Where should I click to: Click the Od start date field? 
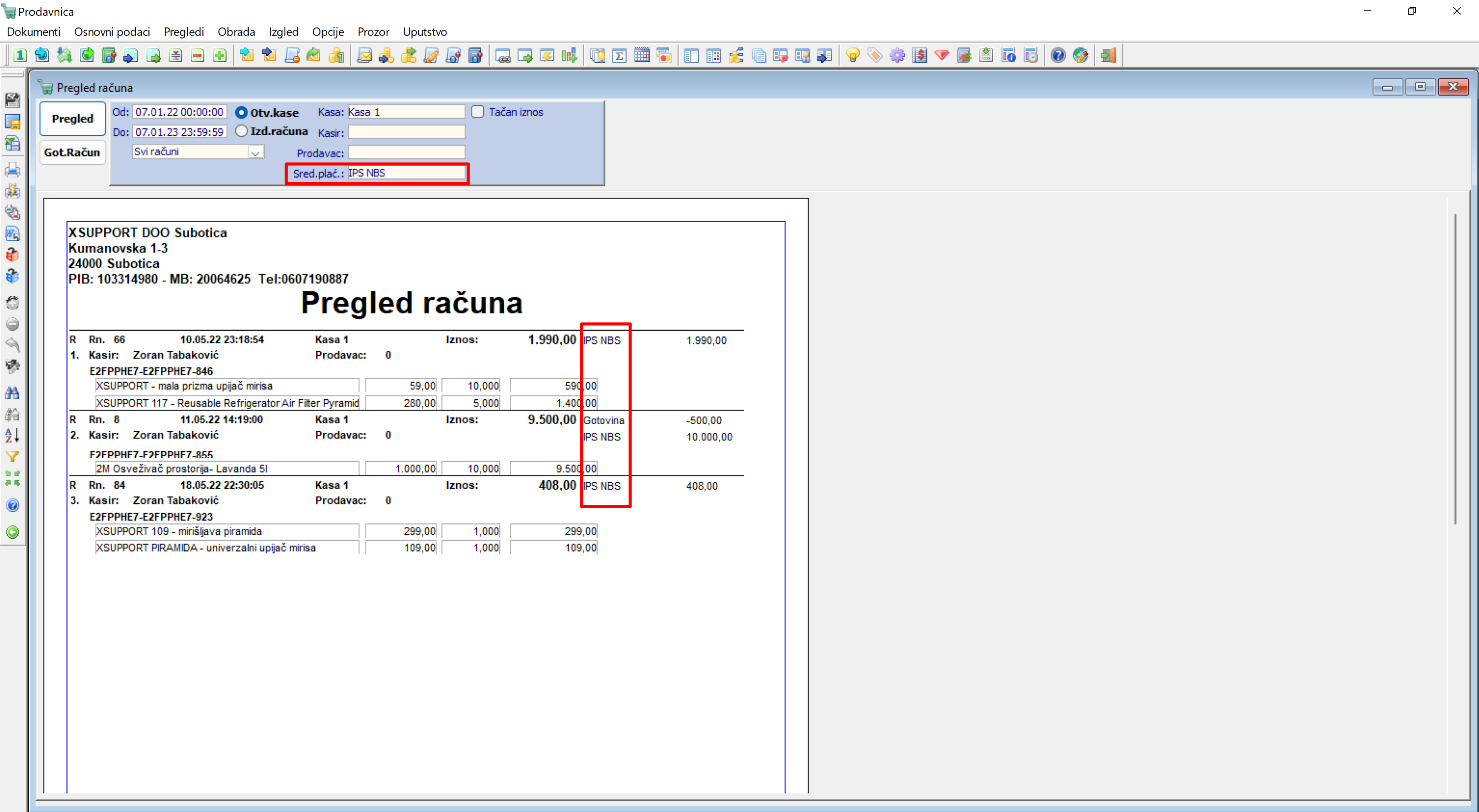[x=180, y=112]
